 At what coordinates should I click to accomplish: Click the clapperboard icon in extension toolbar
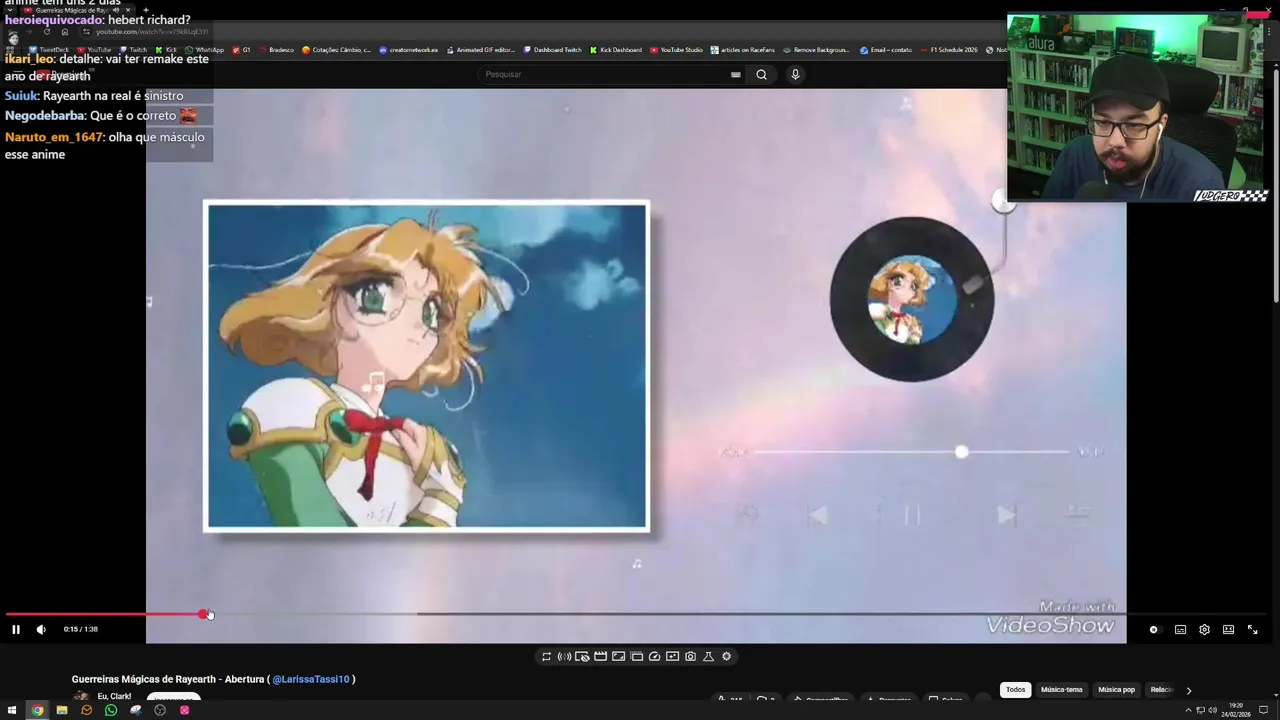pos(600,656)
